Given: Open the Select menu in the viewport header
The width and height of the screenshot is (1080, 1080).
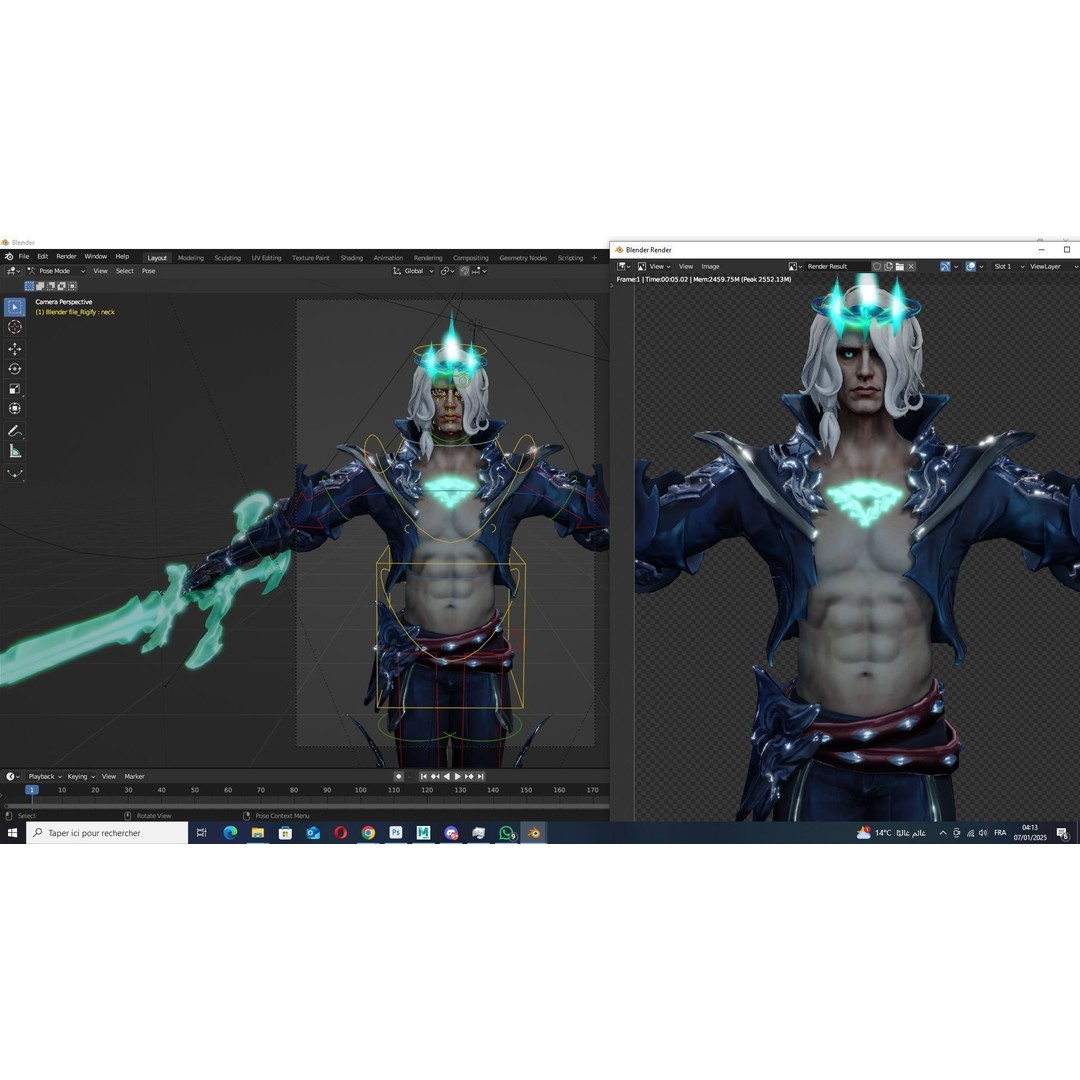Looking at the screenshot, I should (x=125, y=271).
